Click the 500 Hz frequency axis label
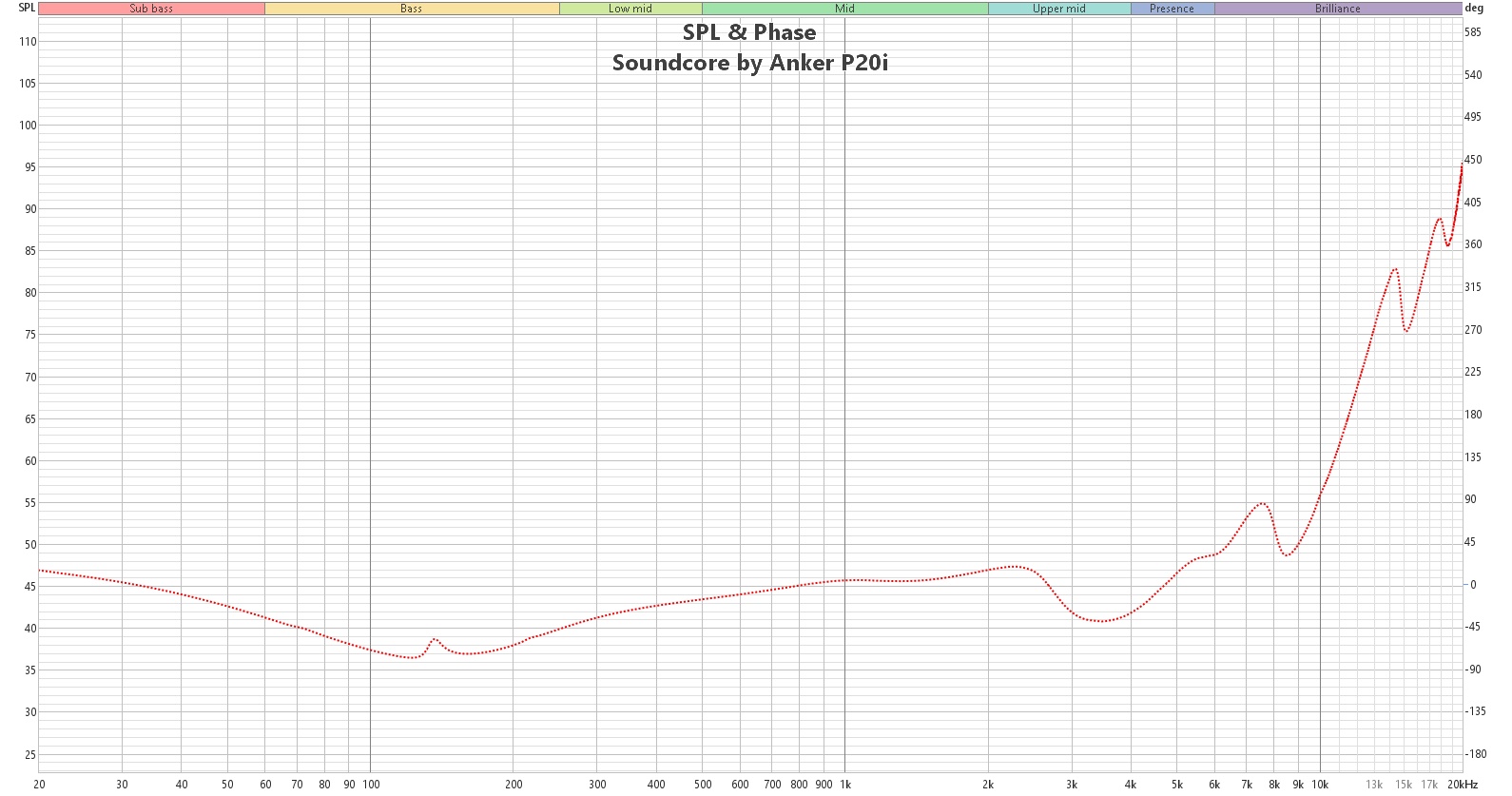This screenshot has width=1512, height=796. click(x=703, y=785)
